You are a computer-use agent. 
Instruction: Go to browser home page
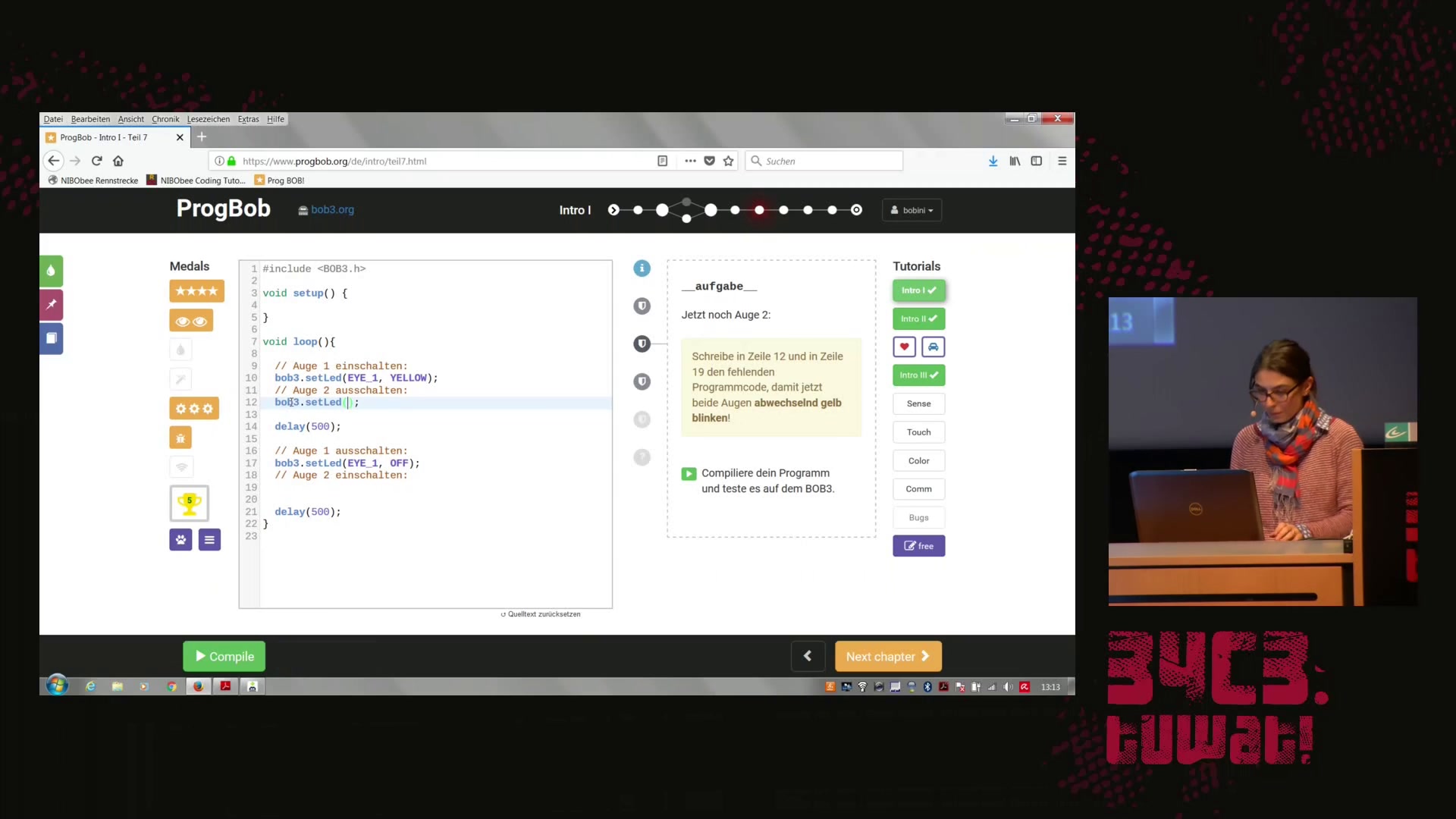(118, 161)
